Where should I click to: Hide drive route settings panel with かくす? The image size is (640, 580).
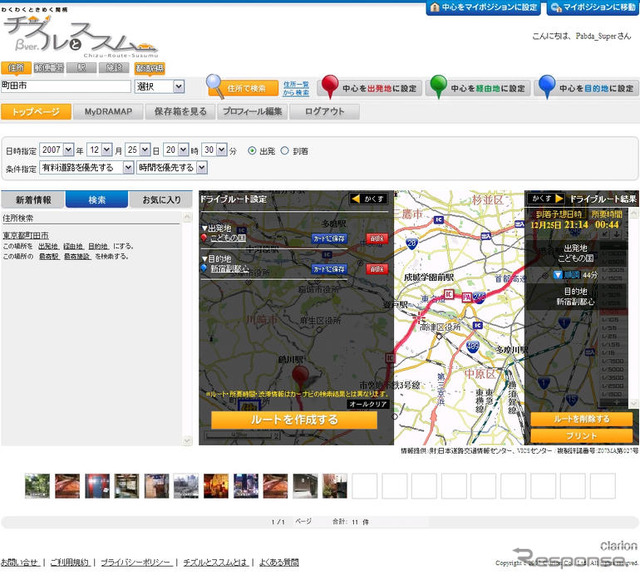click(369, 199)
